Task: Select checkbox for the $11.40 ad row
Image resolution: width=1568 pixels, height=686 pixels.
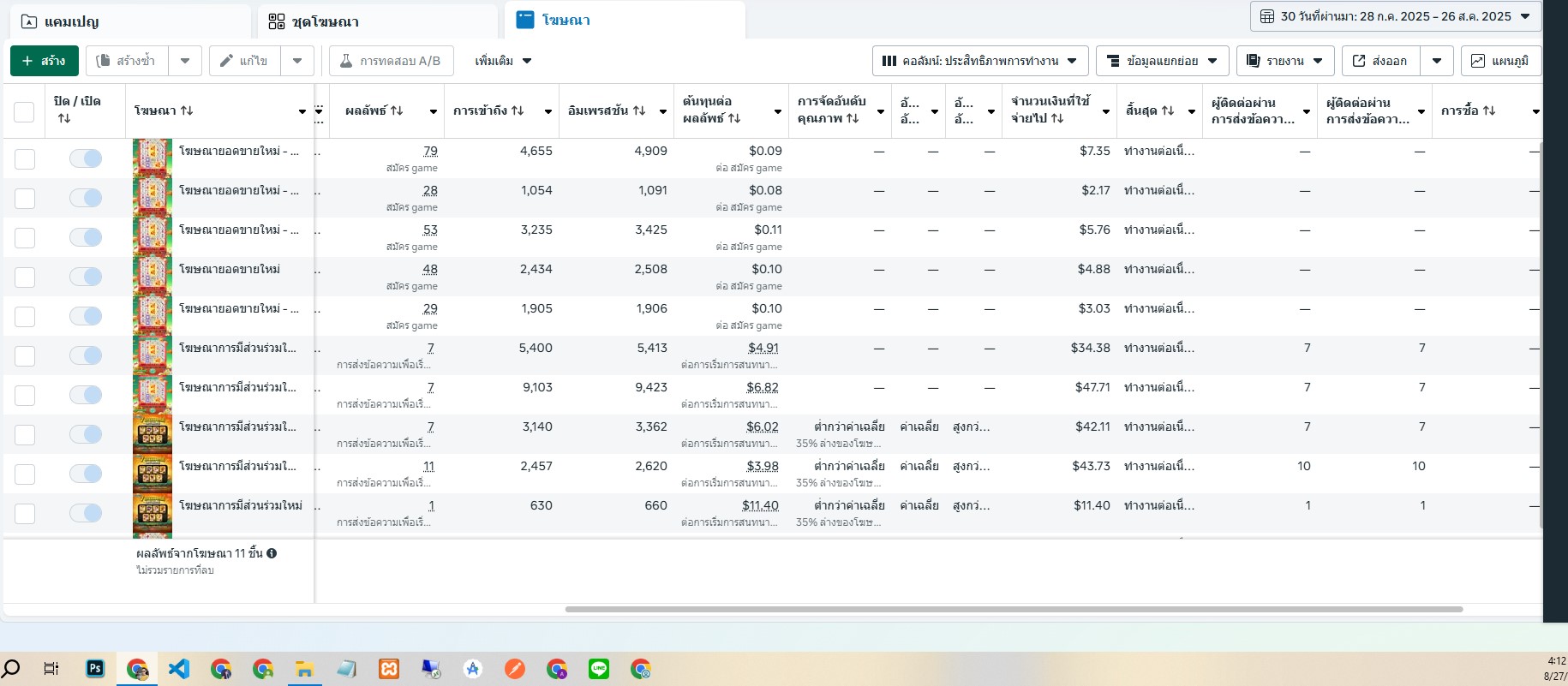Action: 25,513
